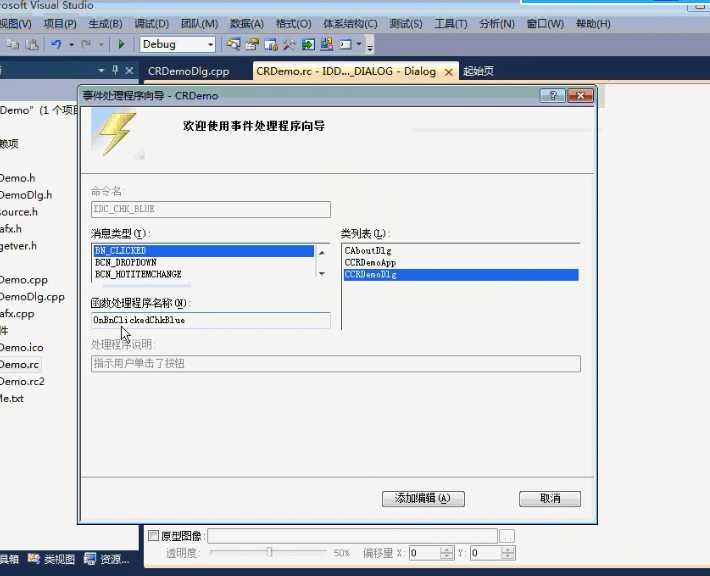Screen dimensions: 710x576
Task: Open the 格式(O) menu
Action: pyautogui.click(x=294, y=24)
